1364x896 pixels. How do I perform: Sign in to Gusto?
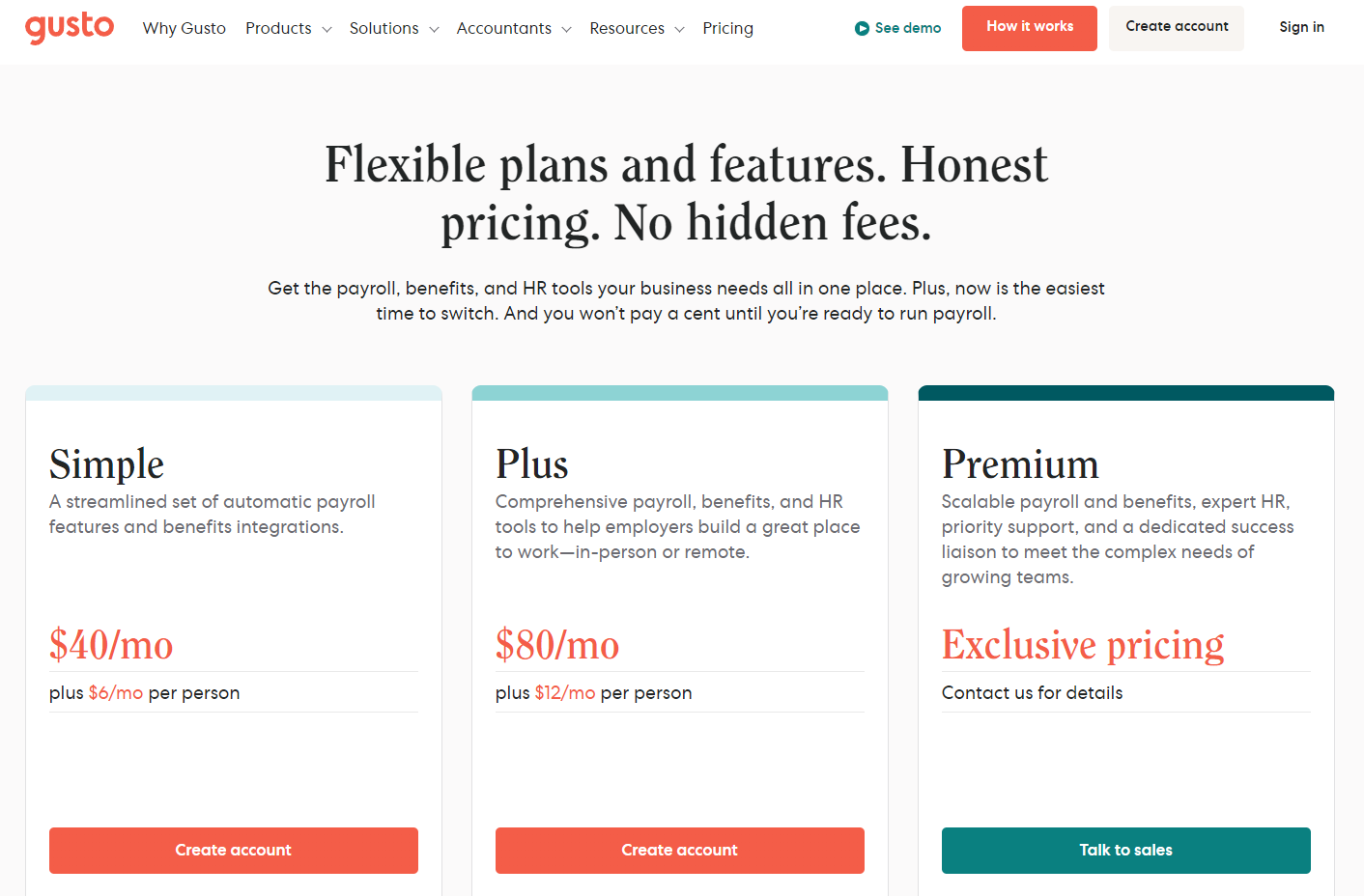point(1301,26)
